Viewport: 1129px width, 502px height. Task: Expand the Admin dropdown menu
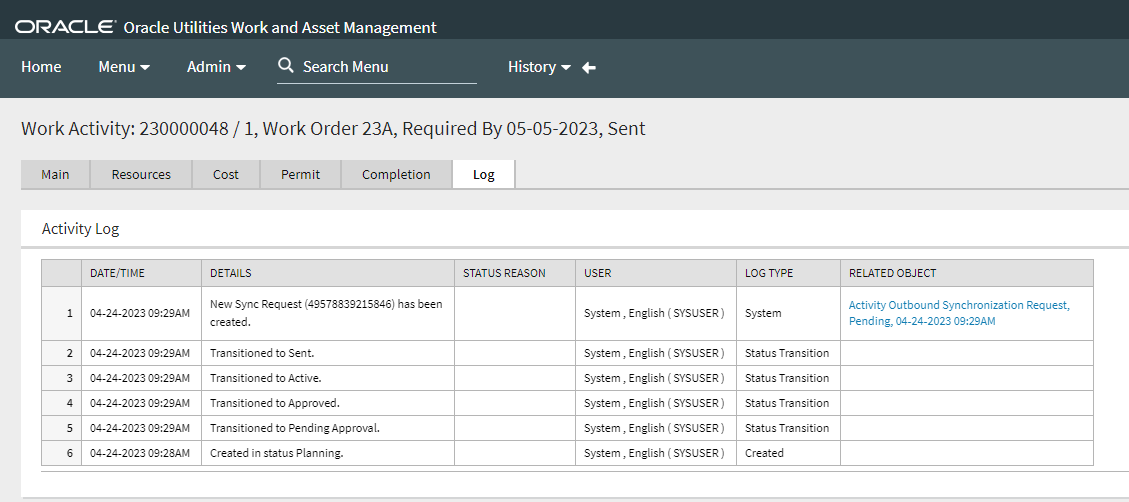pyautogui.click(x=216, y=67)
